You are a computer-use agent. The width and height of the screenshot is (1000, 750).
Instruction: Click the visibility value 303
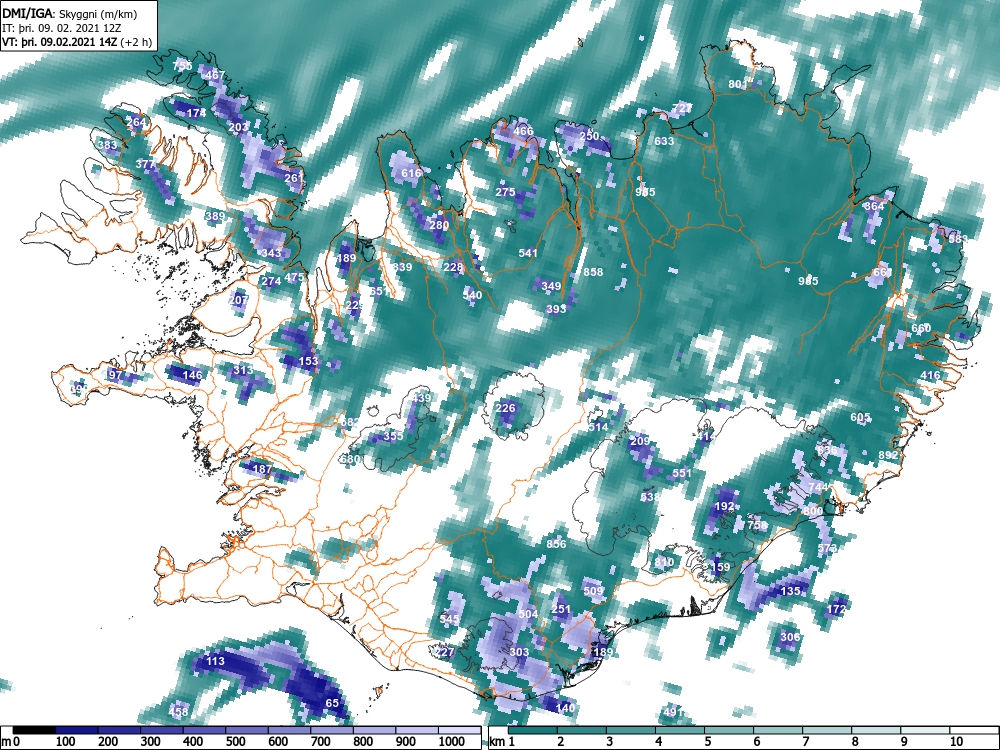[519, 652]
